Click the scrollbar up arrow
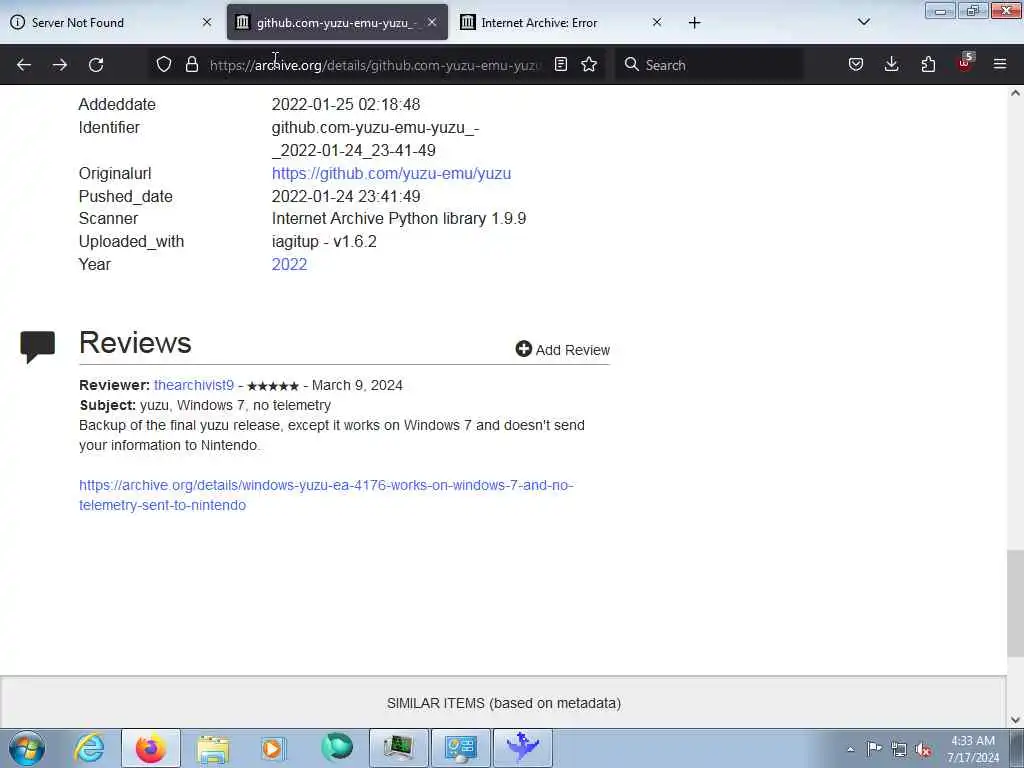The image size is (1024, 768). pos(1015,93)
